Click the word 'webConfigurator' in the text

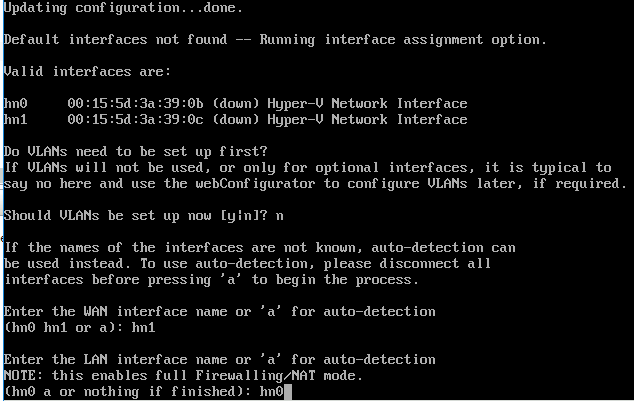coord(255,184)
